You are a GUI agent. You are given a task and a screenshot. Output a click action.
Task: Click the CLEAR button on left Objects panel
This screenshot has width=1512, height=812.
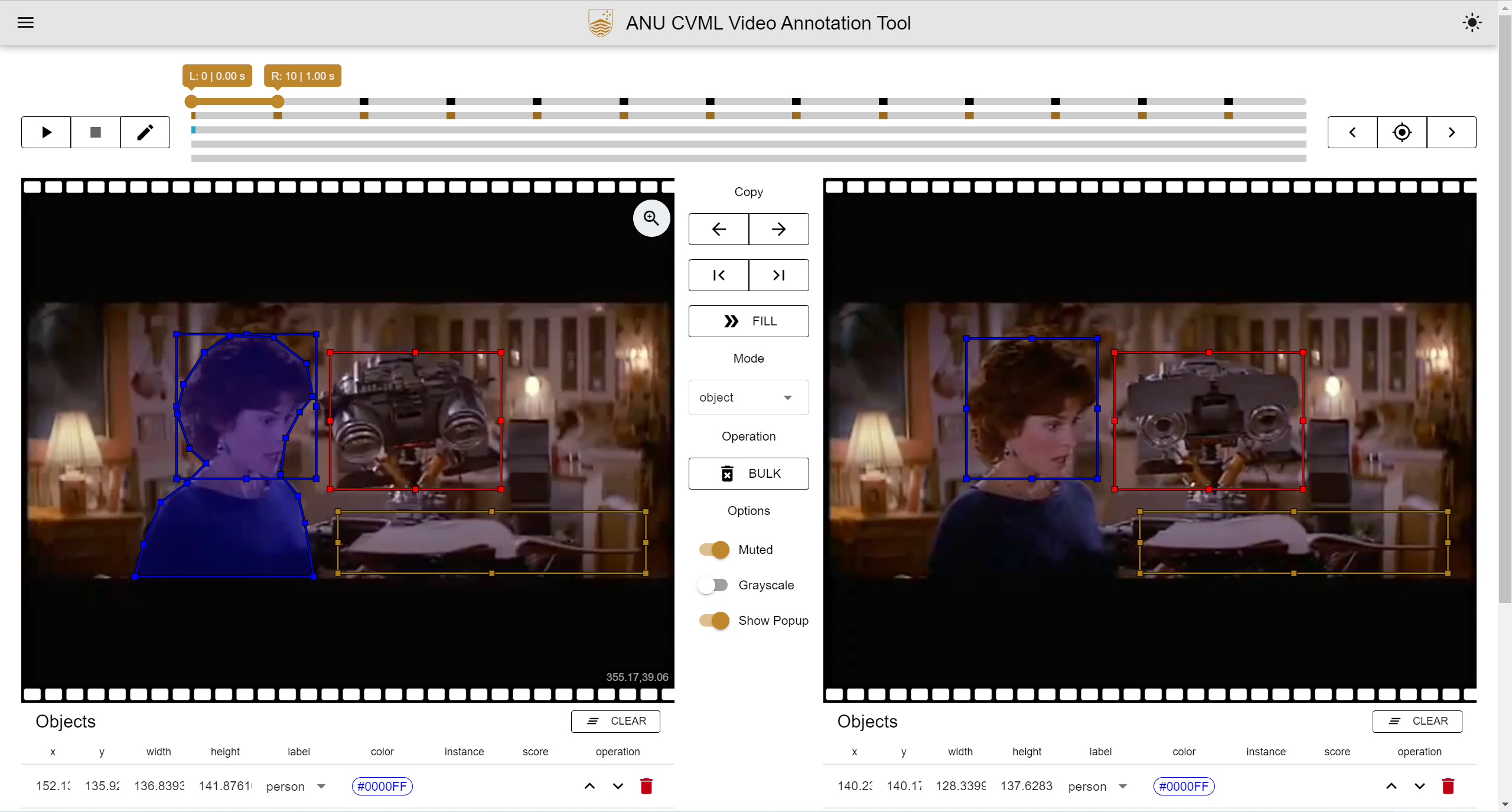(615, 721)
